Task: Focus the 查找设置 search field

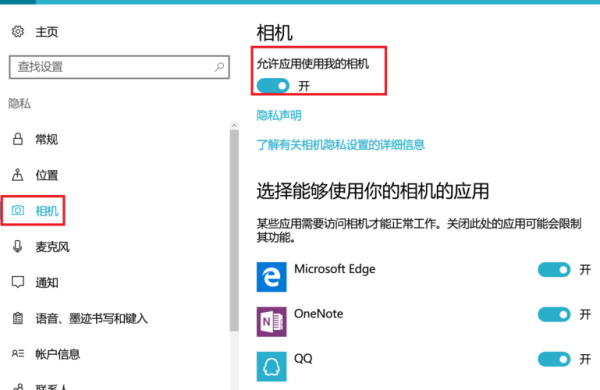Action: point(119,67)
